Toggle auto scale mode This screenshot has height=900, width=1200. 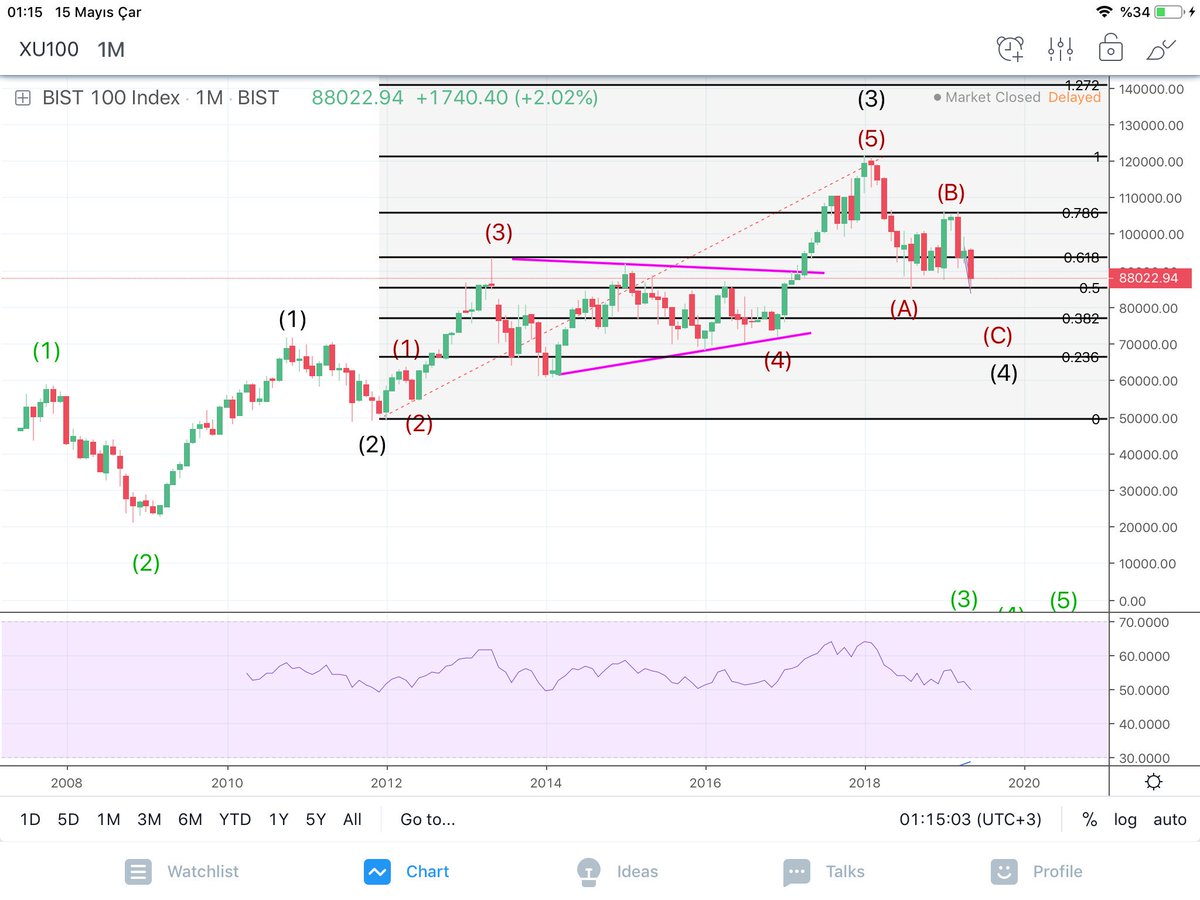(1169, 819)
